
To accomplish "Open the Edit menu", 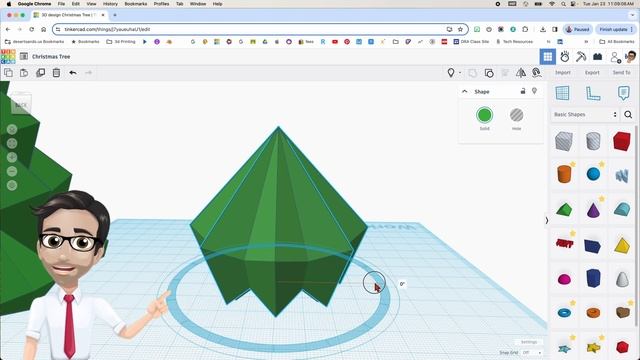I will pos(76,4).
